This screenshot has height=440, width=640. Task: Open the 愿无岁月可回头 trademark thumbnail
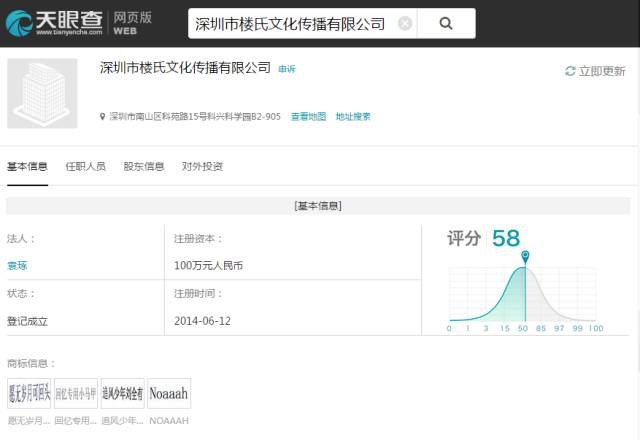pyautogui.click(x=29, y=393)
